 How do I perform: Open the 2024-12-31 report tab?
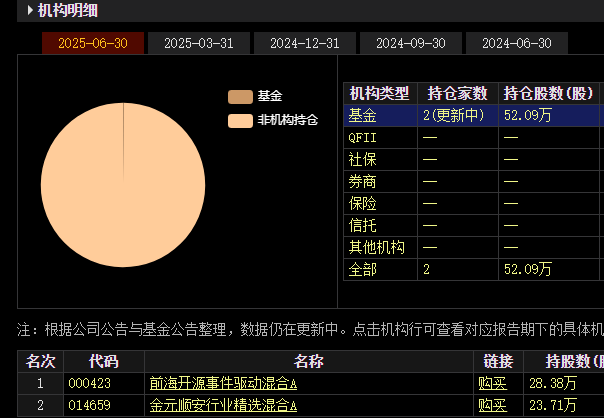coord(304,43)
